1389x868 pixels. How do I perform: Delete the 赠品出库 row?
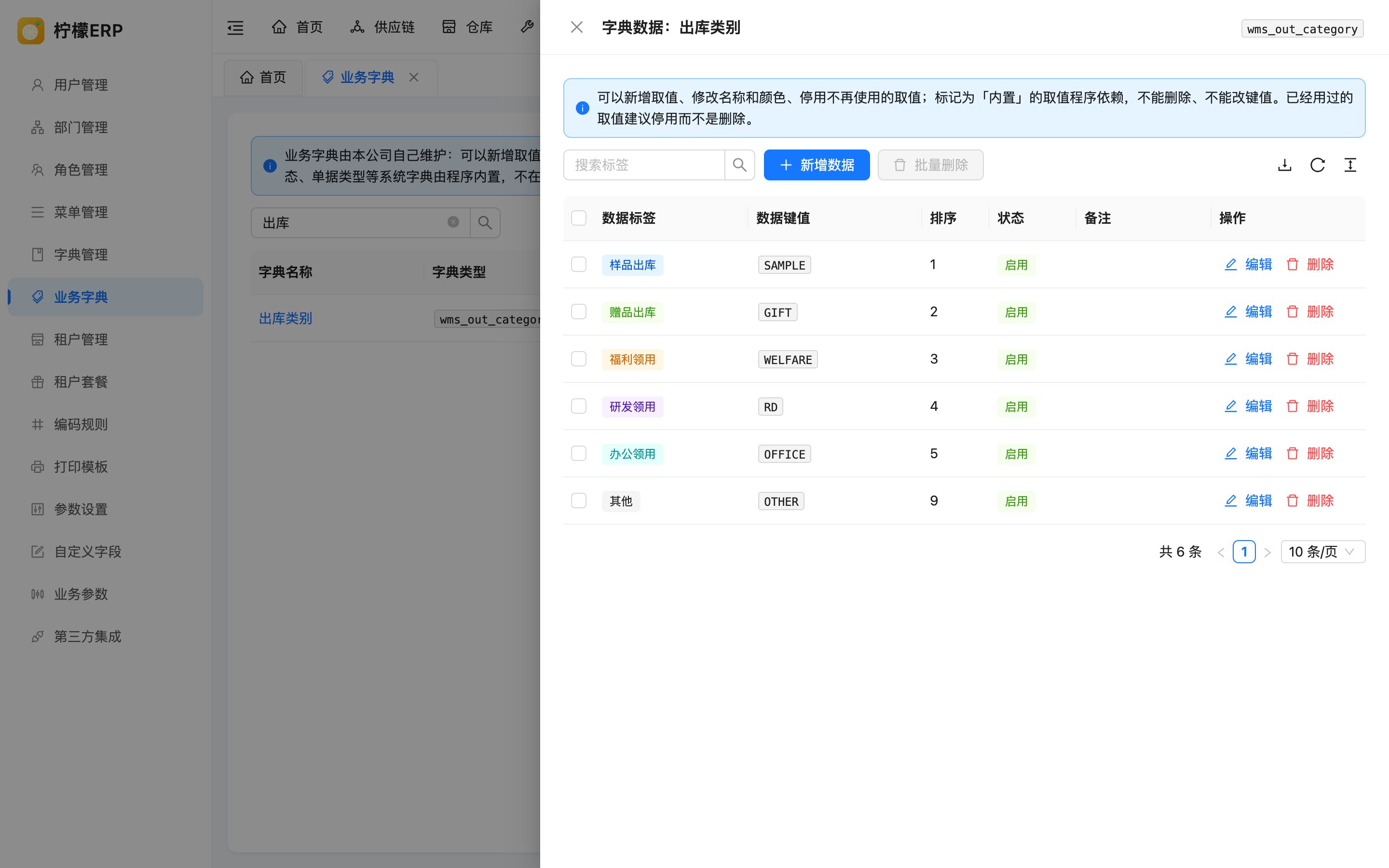[1309, 312]
